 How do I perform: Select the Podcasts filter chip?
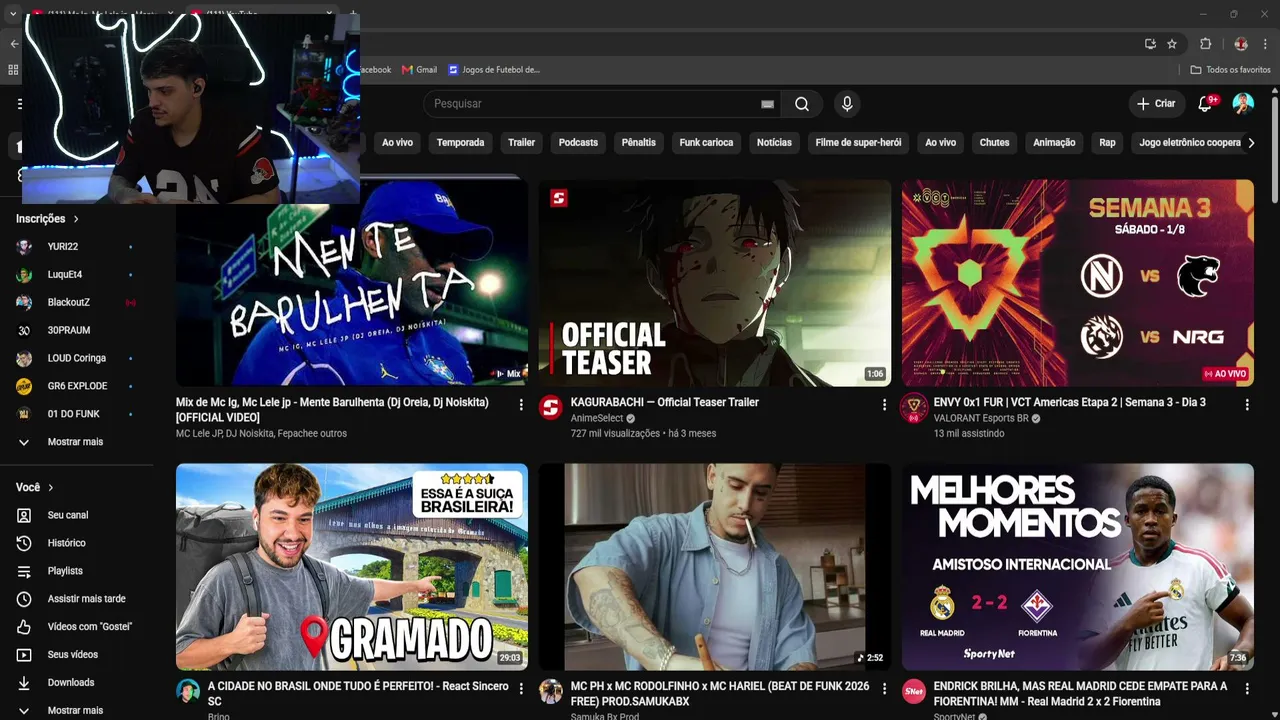click(x=578, y=143)
